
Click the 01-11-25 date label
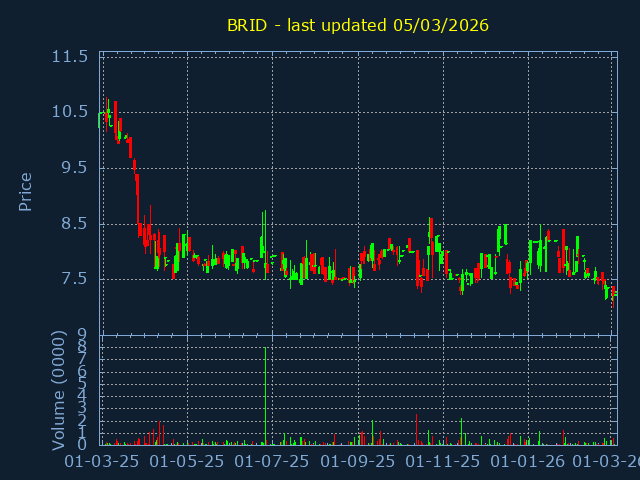click(x=442, y=462)
